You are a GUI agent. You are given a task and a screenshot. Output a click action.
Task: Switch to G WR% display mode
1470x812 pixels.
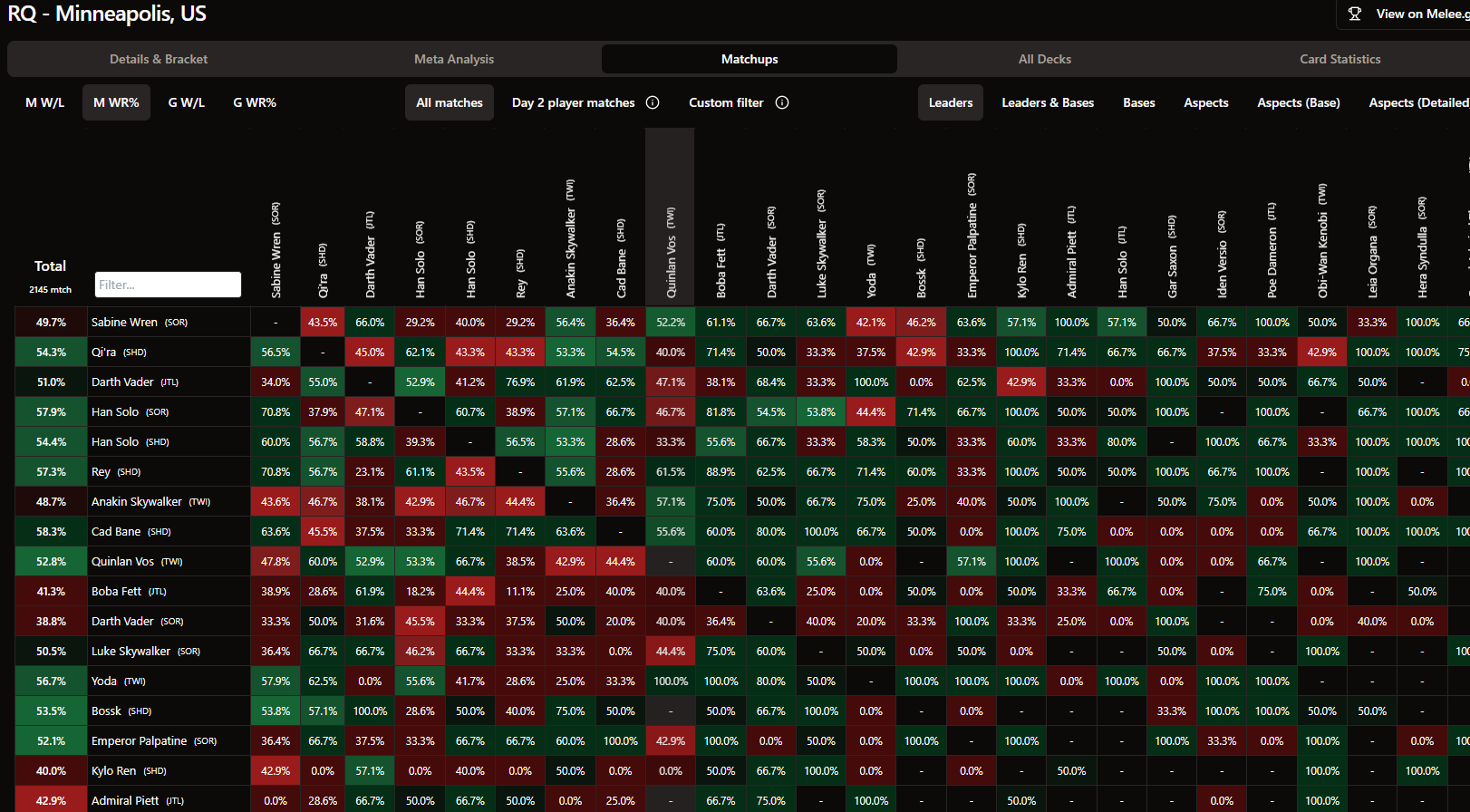[255, 102]
